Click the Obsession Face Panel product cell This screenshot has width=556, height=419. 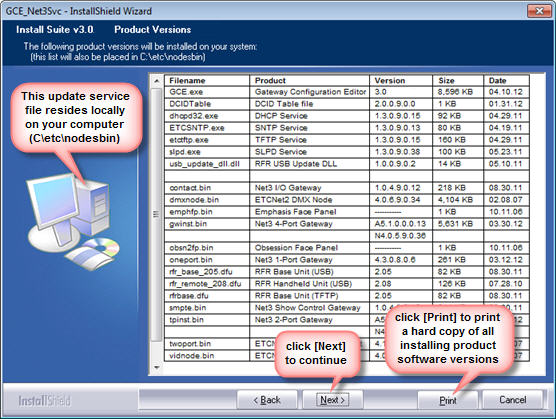click(x=310, y=248)
